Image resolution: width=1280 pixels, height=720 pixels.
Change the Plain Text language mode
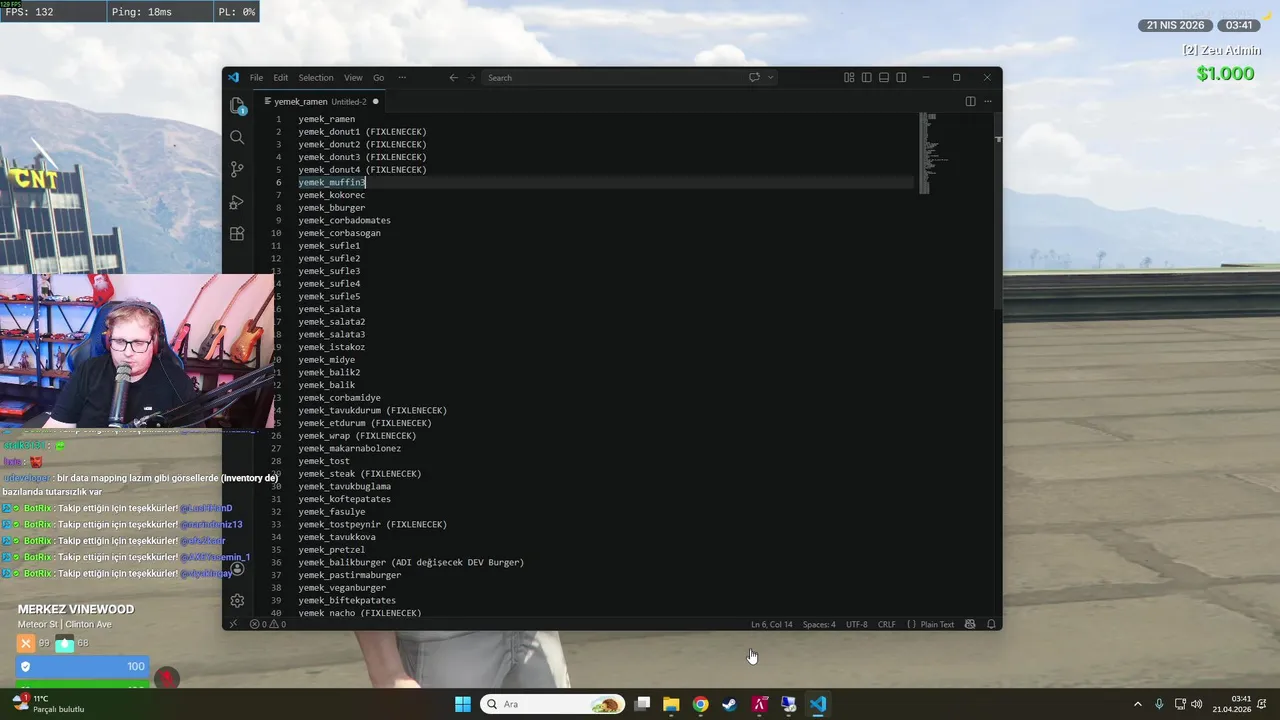(937, 624)
